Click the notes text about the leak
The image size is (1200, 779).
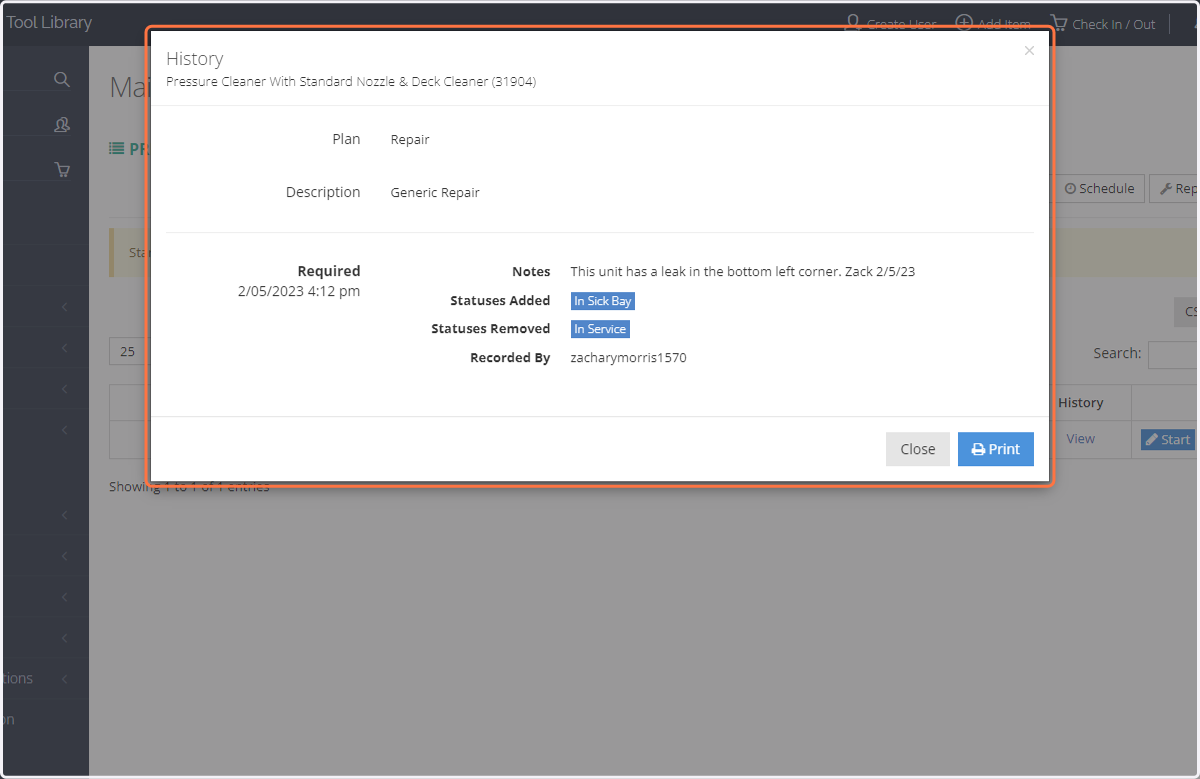tap(742, 271)
